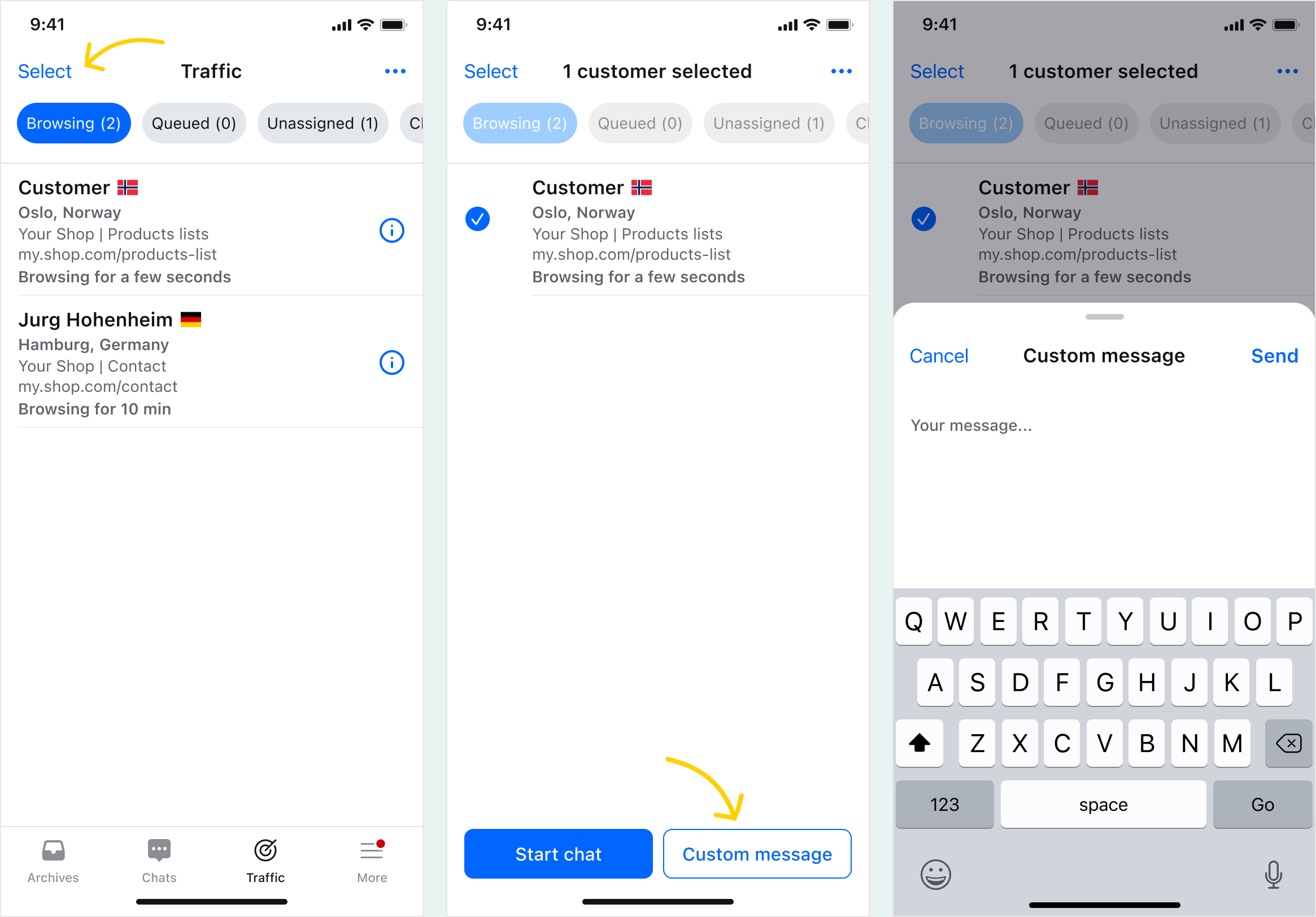The width and height of the screenshot is (1316, 917).
Task: Tap the Start chat button
Action: pyautogui.click(x=559, y=853)
